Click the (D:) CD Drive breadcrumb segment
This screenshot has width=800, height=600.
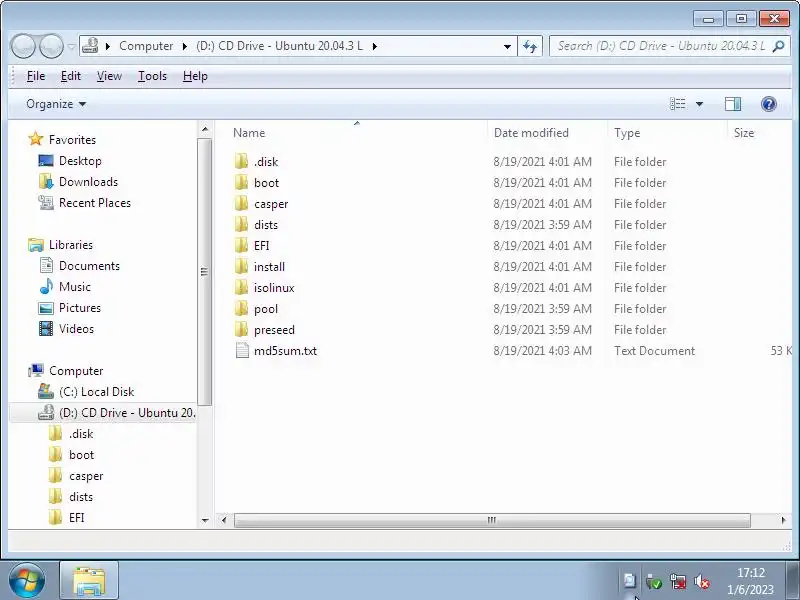coord(279,46)
